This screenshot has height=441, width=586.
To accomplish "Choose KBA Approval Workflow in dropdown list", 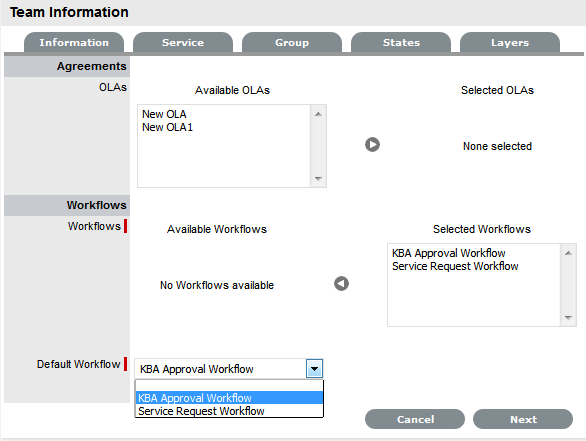I will pyautogui.click(x=229, y=398).
